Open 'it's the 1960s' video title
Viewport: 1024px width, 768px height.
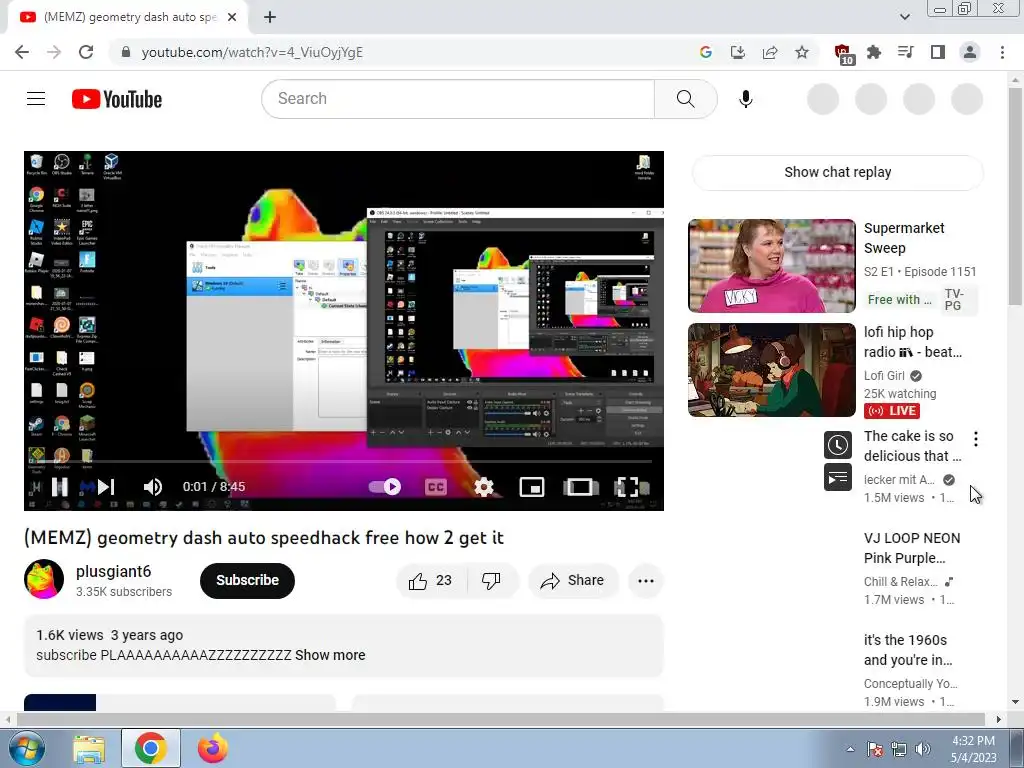(908, 650)
